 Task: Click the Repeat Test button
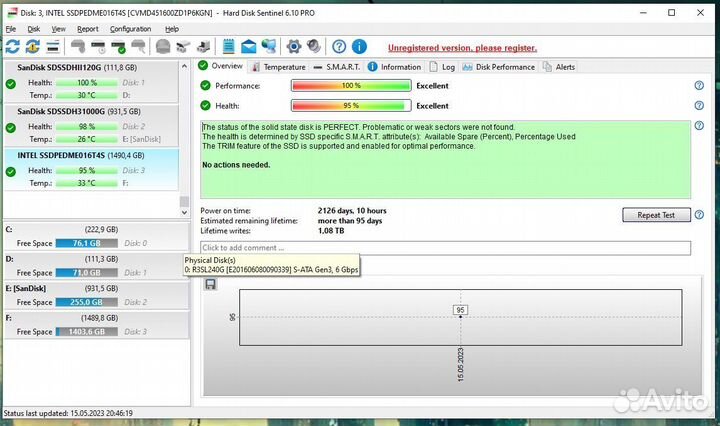(656, 215)
